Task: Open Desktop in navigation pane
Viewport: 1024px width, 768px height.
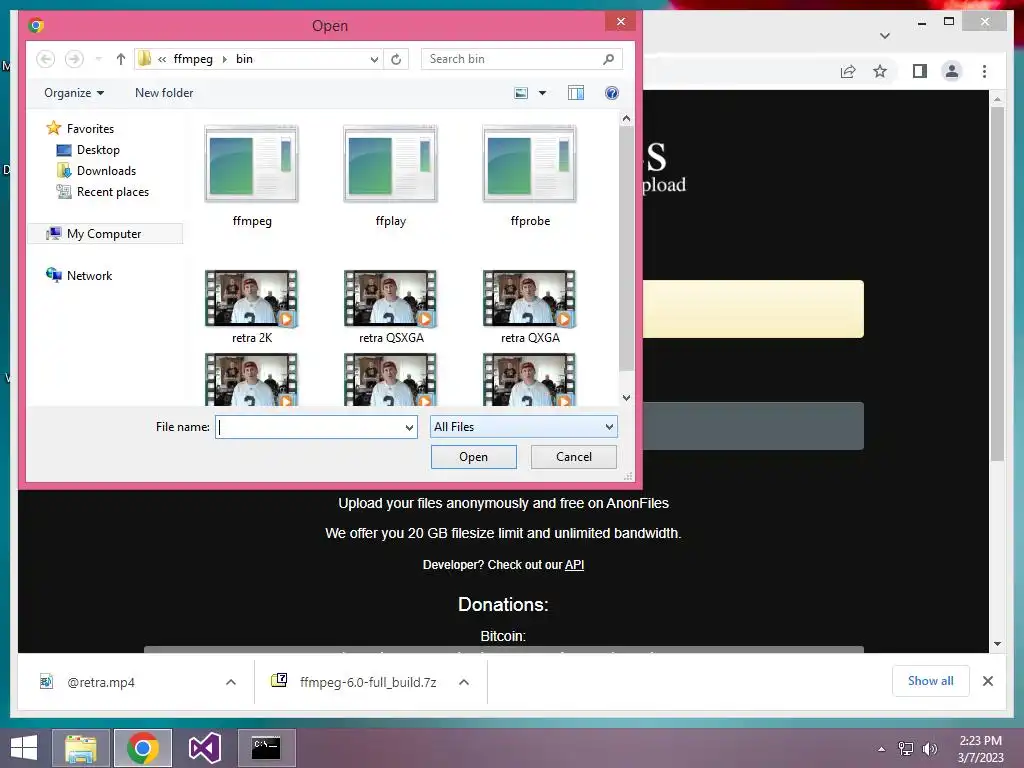Action: 89,150
